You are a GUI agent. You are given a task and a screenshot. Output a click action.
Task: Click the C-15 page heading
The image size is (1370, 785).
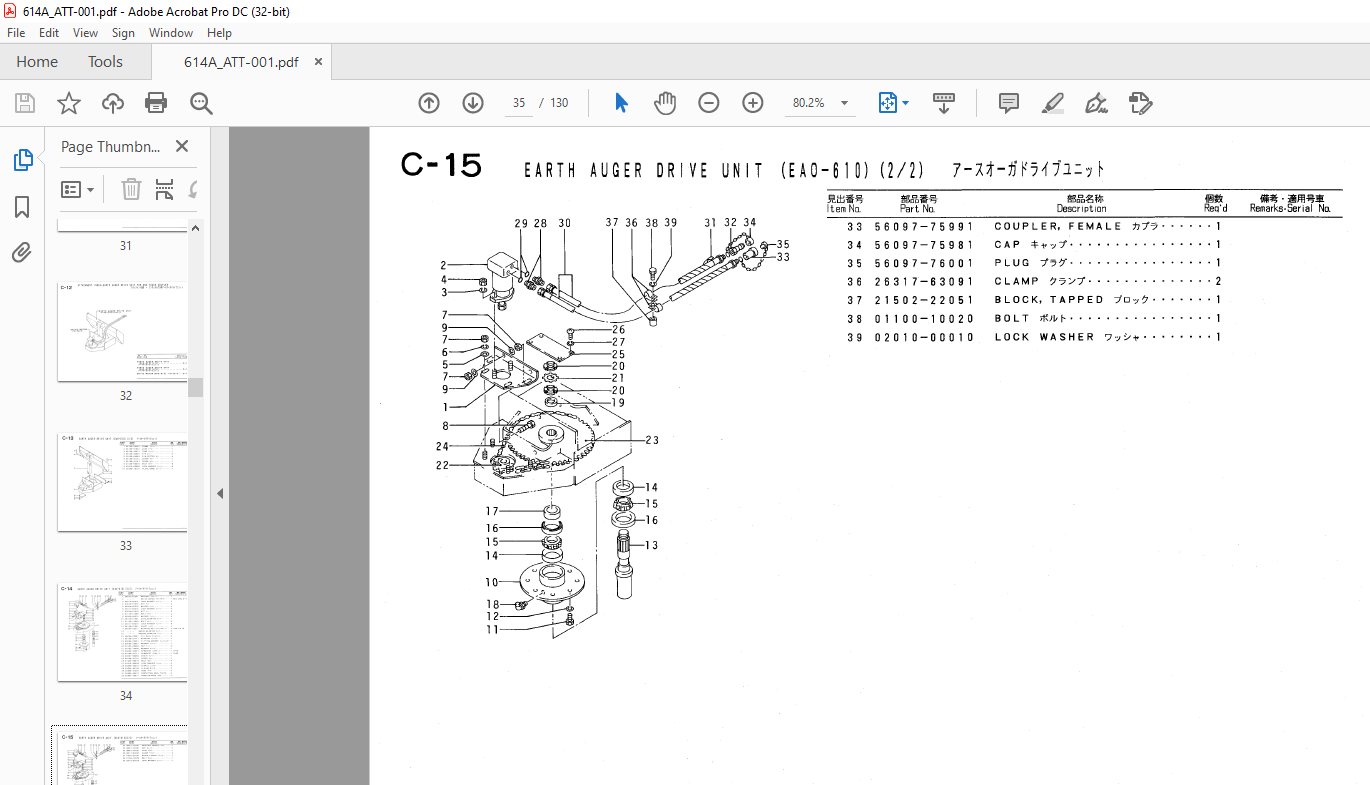(x=441, y=165)
